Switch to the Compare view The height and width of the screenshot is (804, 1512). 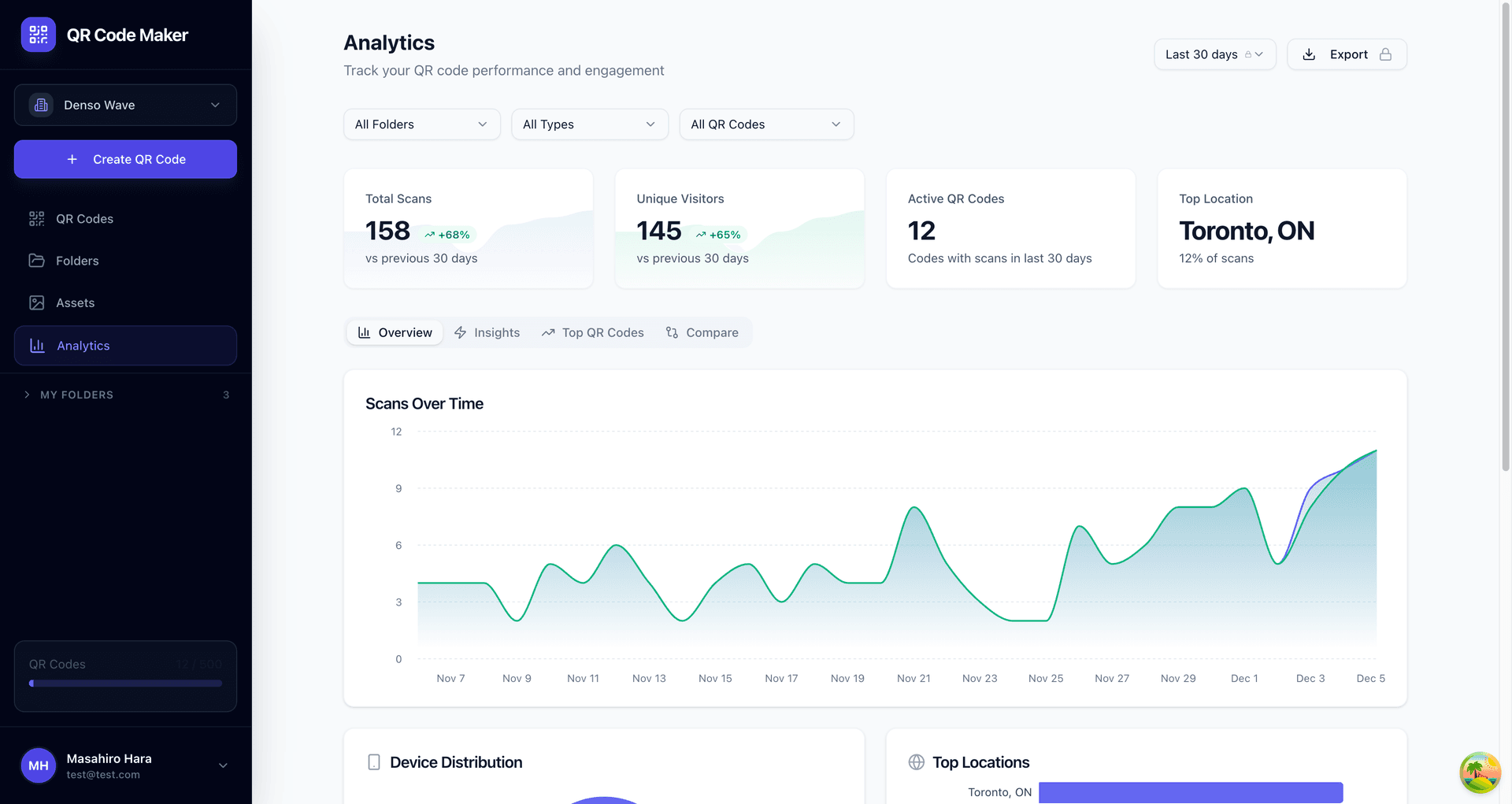(x=702, y=332)
